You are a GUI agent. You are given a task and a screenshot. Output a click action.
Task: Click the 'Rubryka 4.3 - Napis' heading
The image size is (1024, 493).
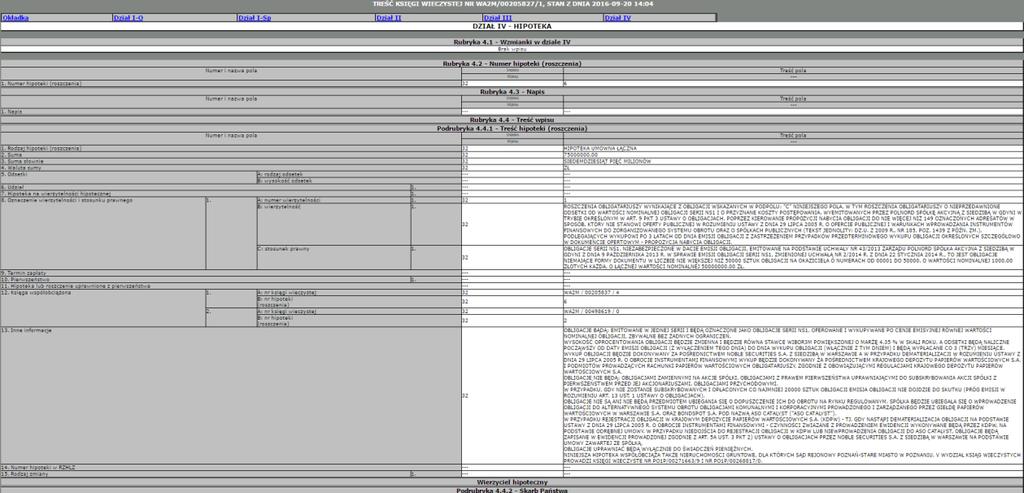coord(511,91)
